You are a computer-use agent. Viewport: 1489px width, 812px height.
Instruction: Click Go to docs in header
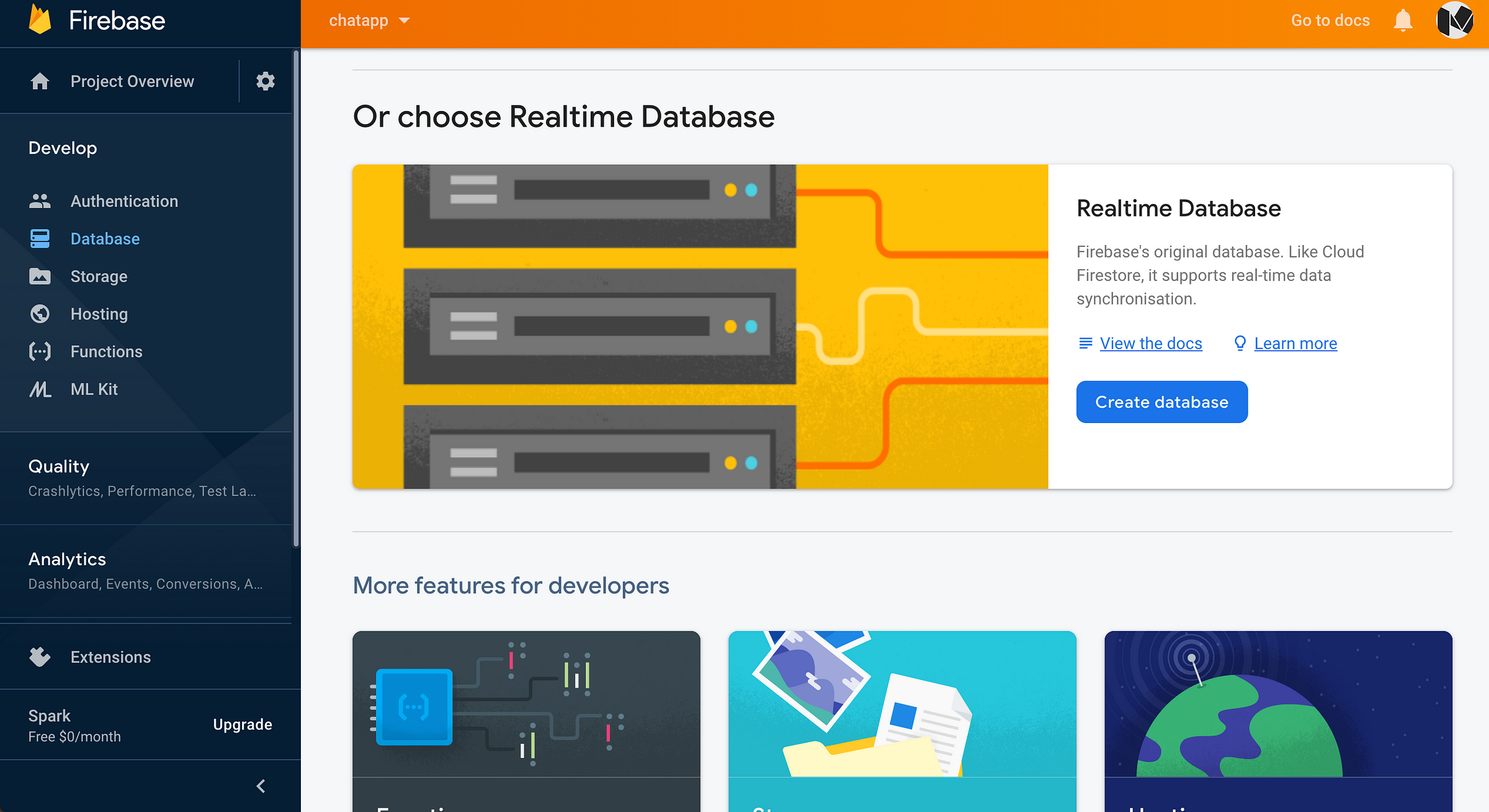(x=1330, y=20)
